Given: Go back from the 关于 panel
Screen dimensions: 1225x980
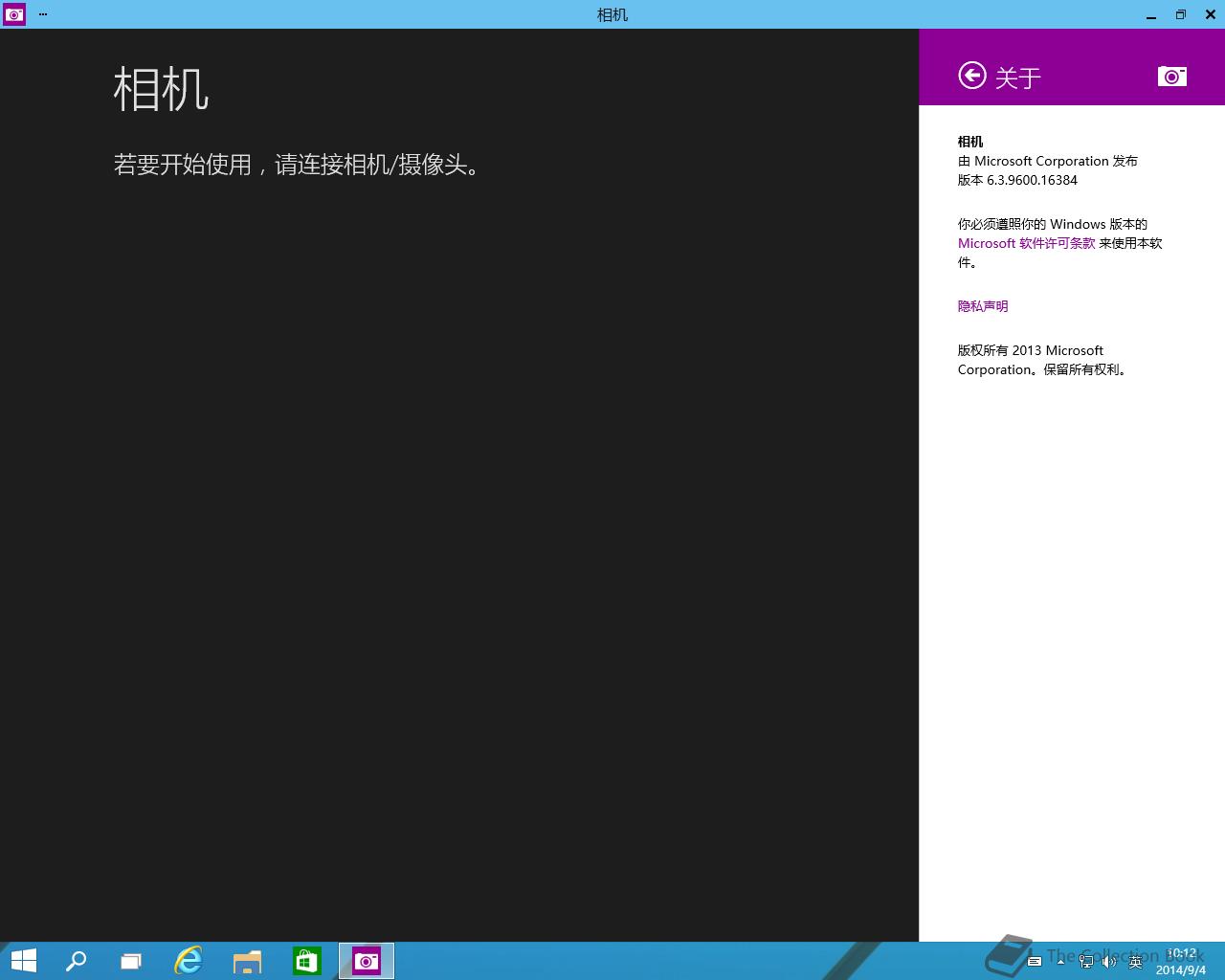Looking at the screenshot, I should 972,76.
